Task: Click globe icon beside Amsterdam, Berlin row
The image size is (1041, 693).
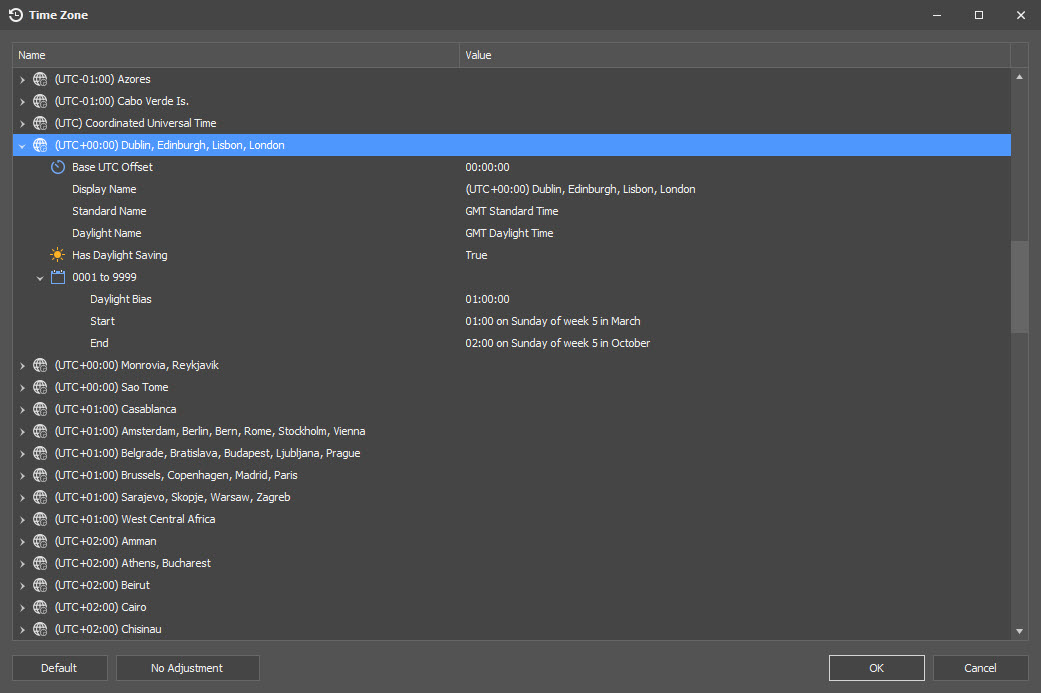Action: click(x=40, y=431)
